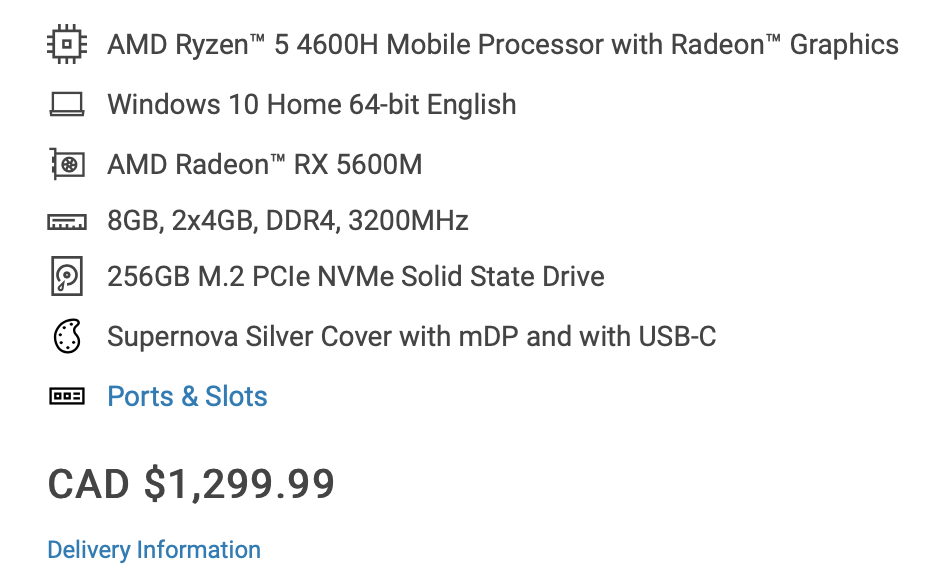The width and height of the screenshot is (942, 578).
Task: Click the laptop operating system icon
Action: pos(67,104)
